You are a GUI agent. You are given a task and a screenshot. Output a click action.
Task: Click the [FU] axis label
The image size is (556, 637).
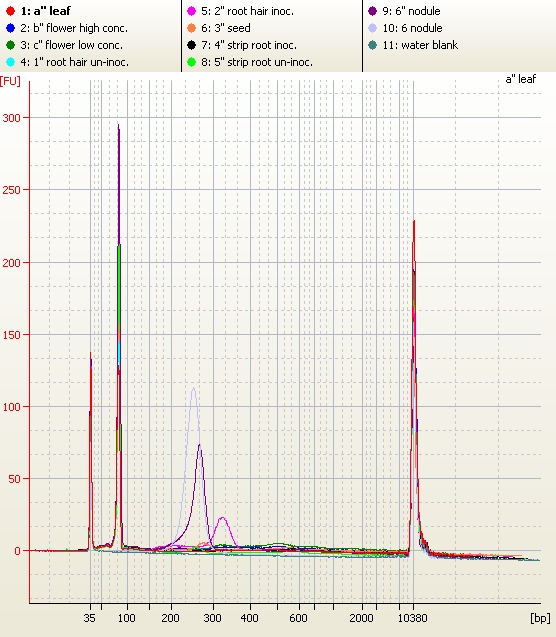click(10, 81)
